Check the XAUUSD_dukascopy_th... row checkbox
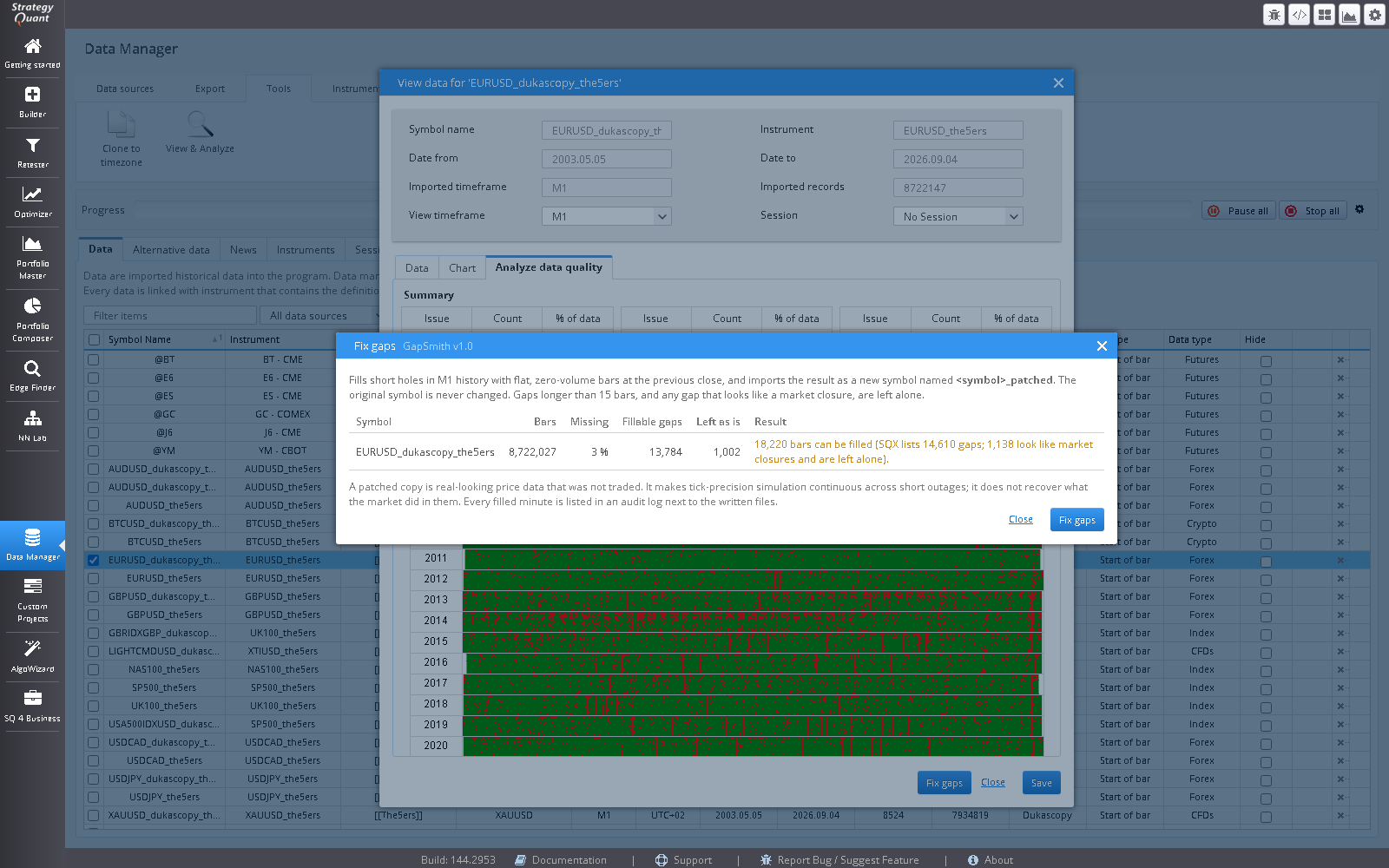Image resolution: width=1389 pixels, height=868 pixels. [93, 815]
